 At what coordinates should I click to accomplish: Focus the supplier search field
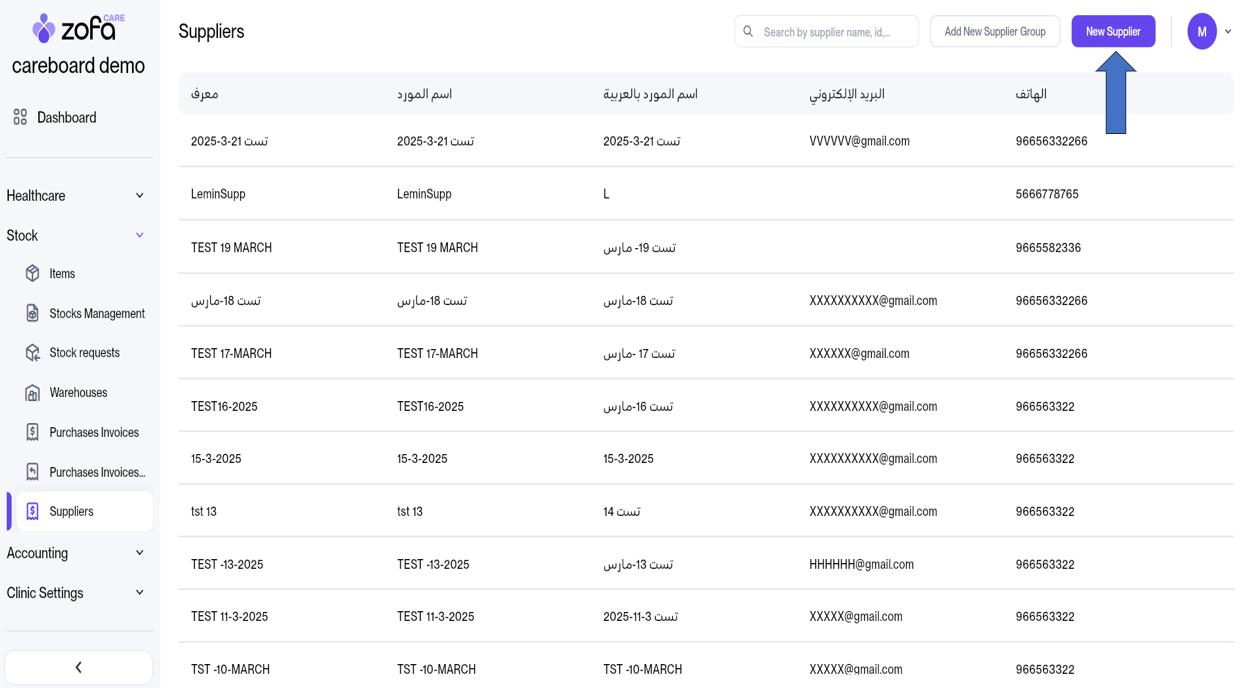pos(835,32)
